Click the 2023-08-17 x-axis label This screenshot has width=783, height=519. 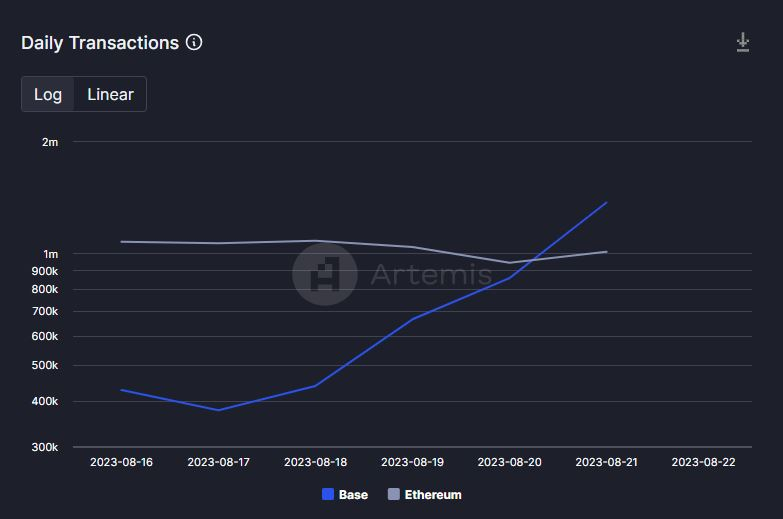(218, 462)
